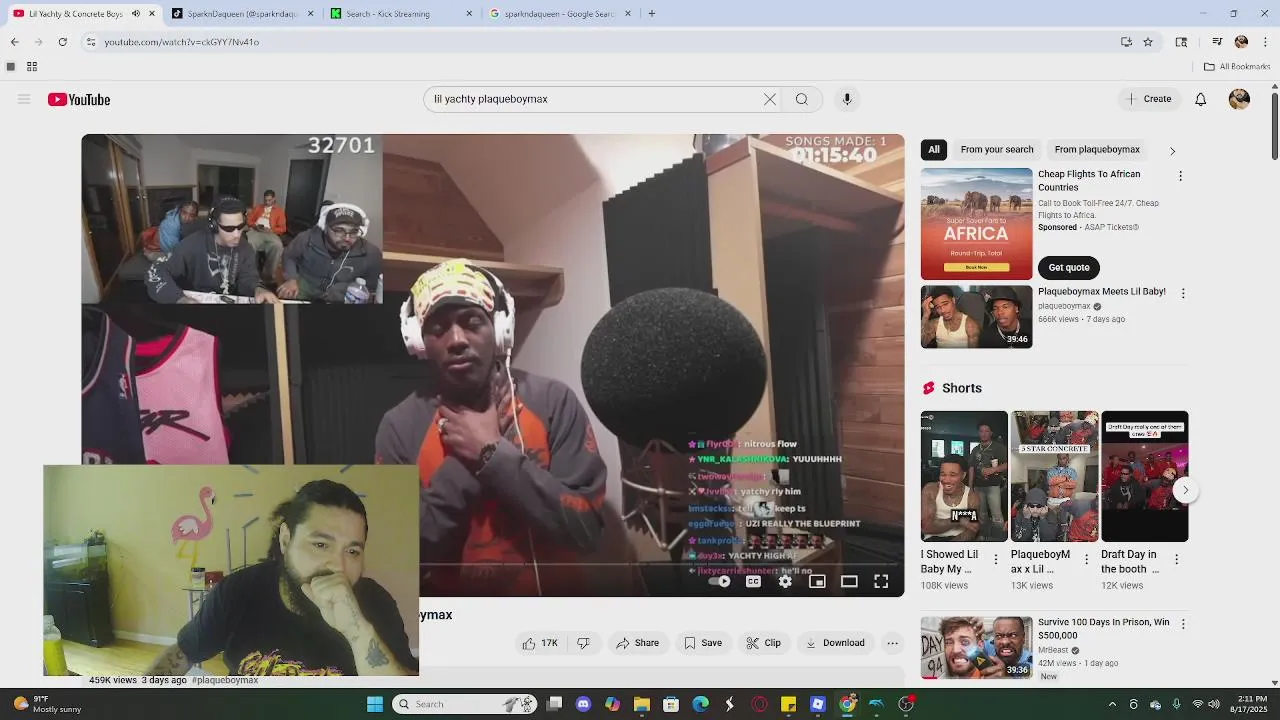Image resolution: width=1280 pixels, height=720 pixels.
Task: Open options for Draft Day short
Action: (1176, 560)
